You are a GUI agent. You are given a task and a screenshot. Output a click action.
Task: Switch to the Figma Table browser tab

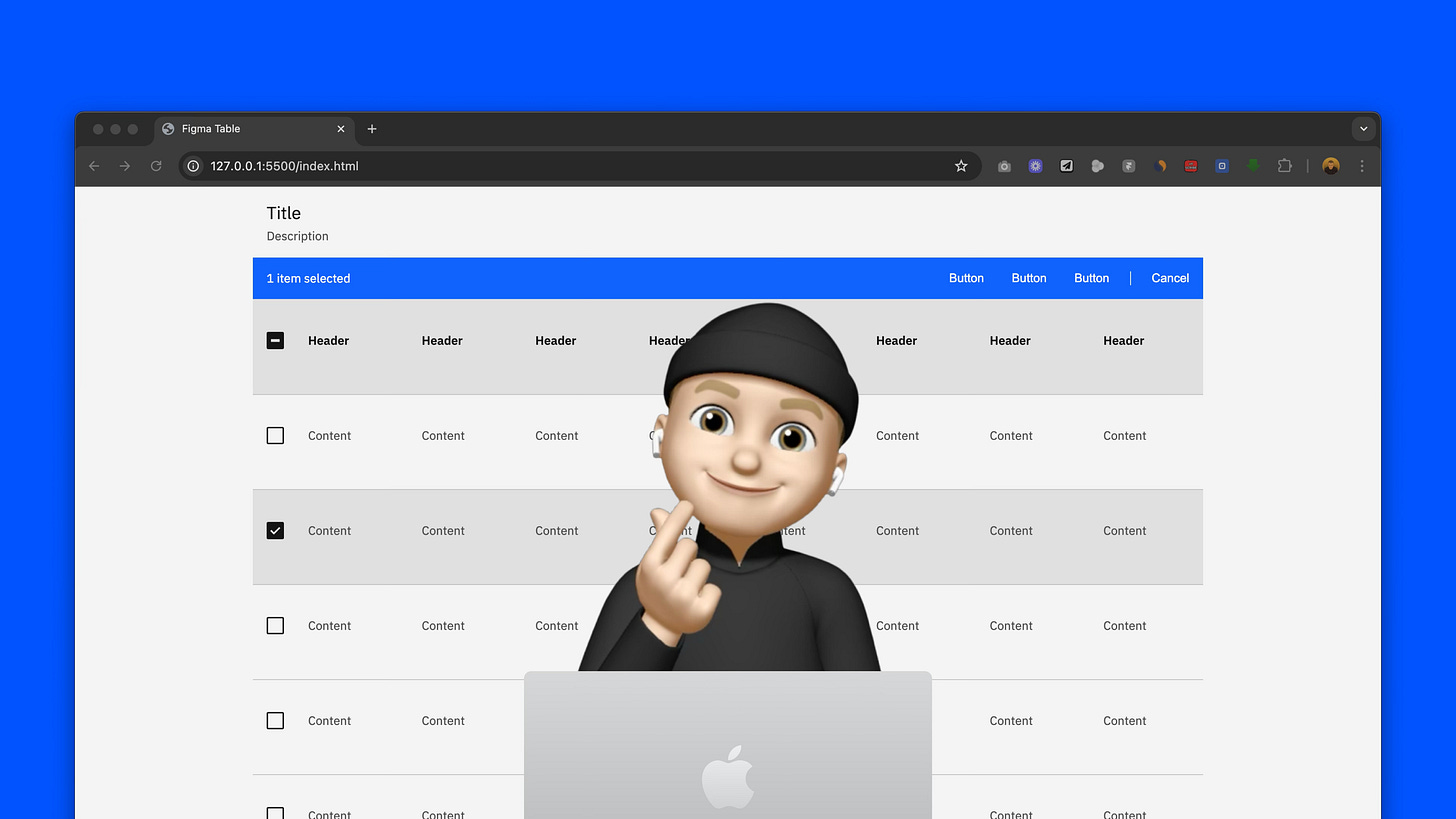coord(240,128)
